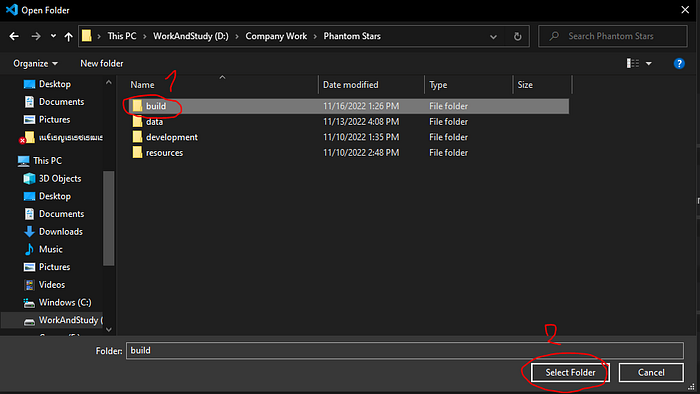Select the data folder
This screenshot has width=700, height=394.
coord(154,122)
